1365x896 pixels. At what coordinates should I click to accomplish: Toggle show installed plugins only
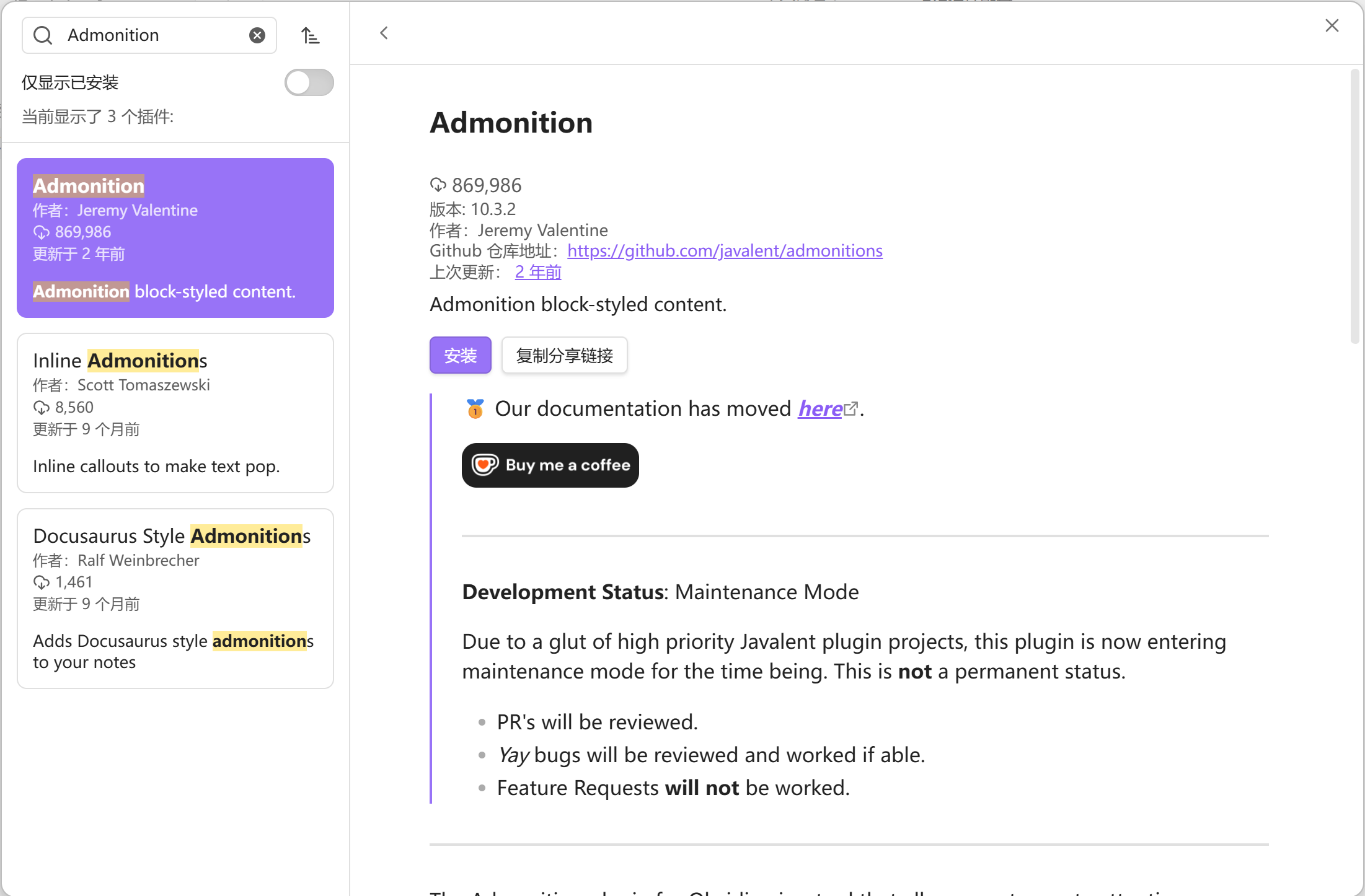click(x=309, y=82)
